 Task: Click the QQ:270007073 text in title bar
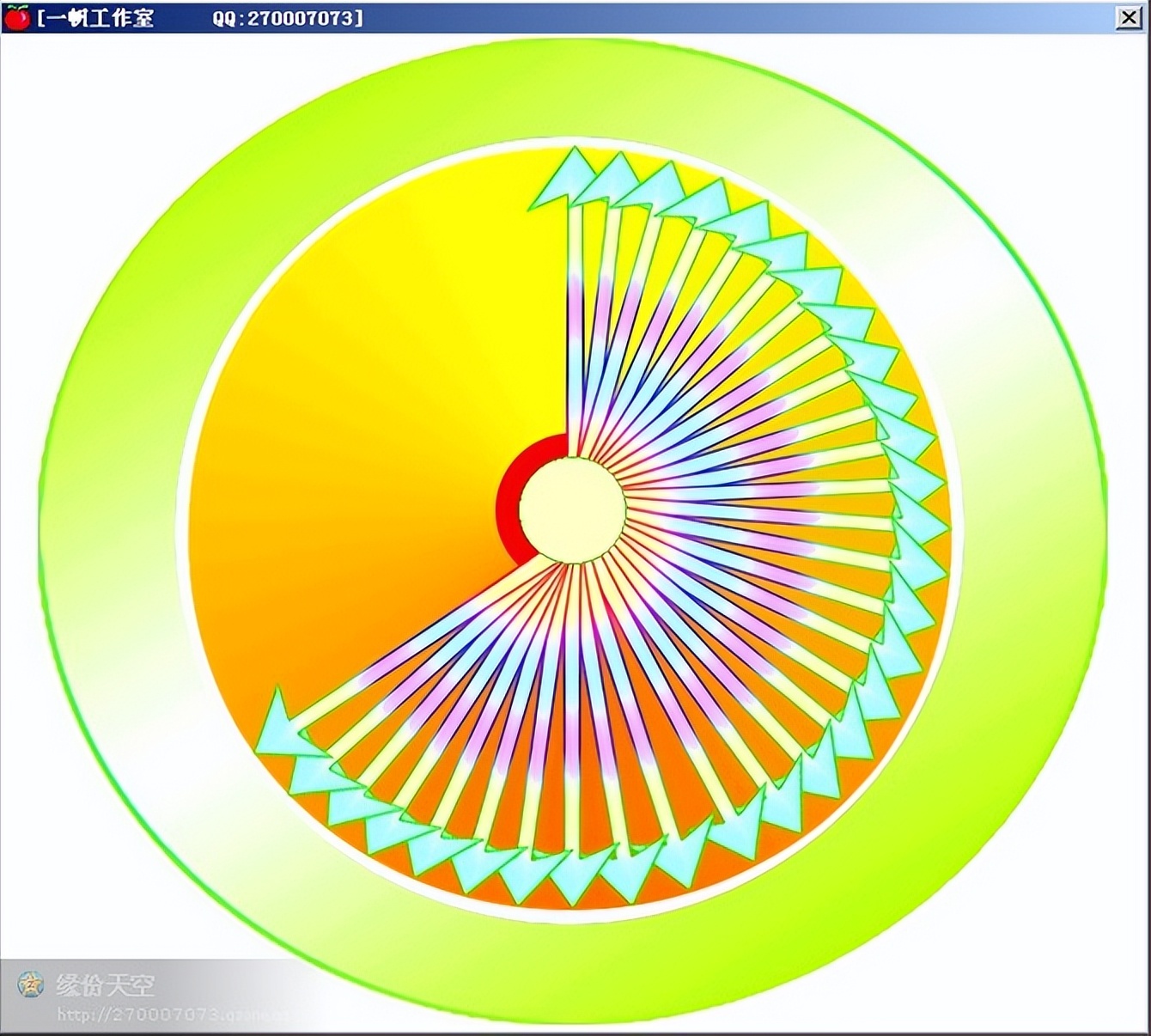[288, 17]
